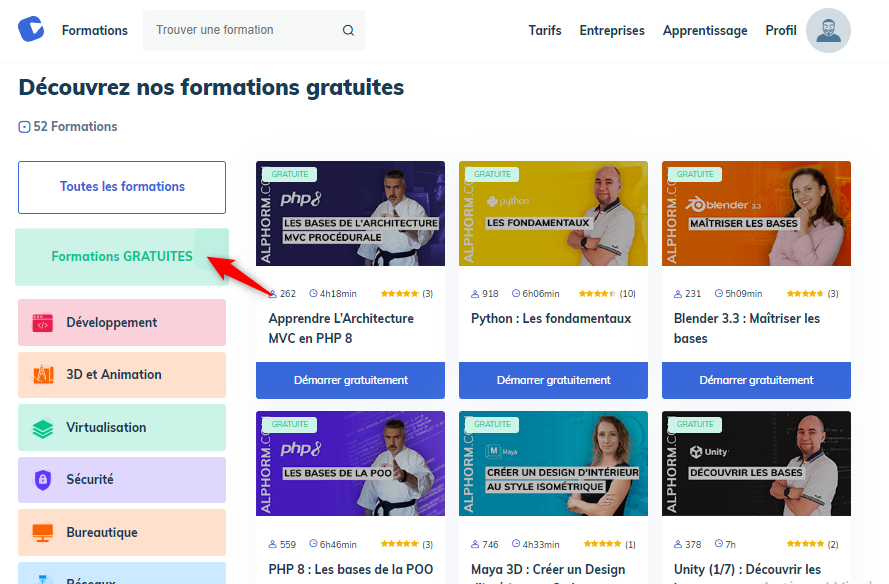Open the user profile avatar

click(x=828, y=31)
